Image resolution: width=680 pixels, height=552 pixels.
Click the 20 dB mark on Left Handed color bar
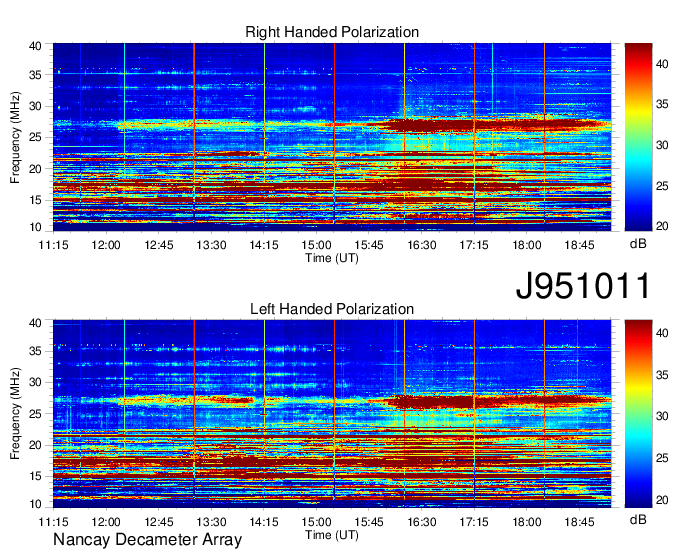[x=662, y=500]
